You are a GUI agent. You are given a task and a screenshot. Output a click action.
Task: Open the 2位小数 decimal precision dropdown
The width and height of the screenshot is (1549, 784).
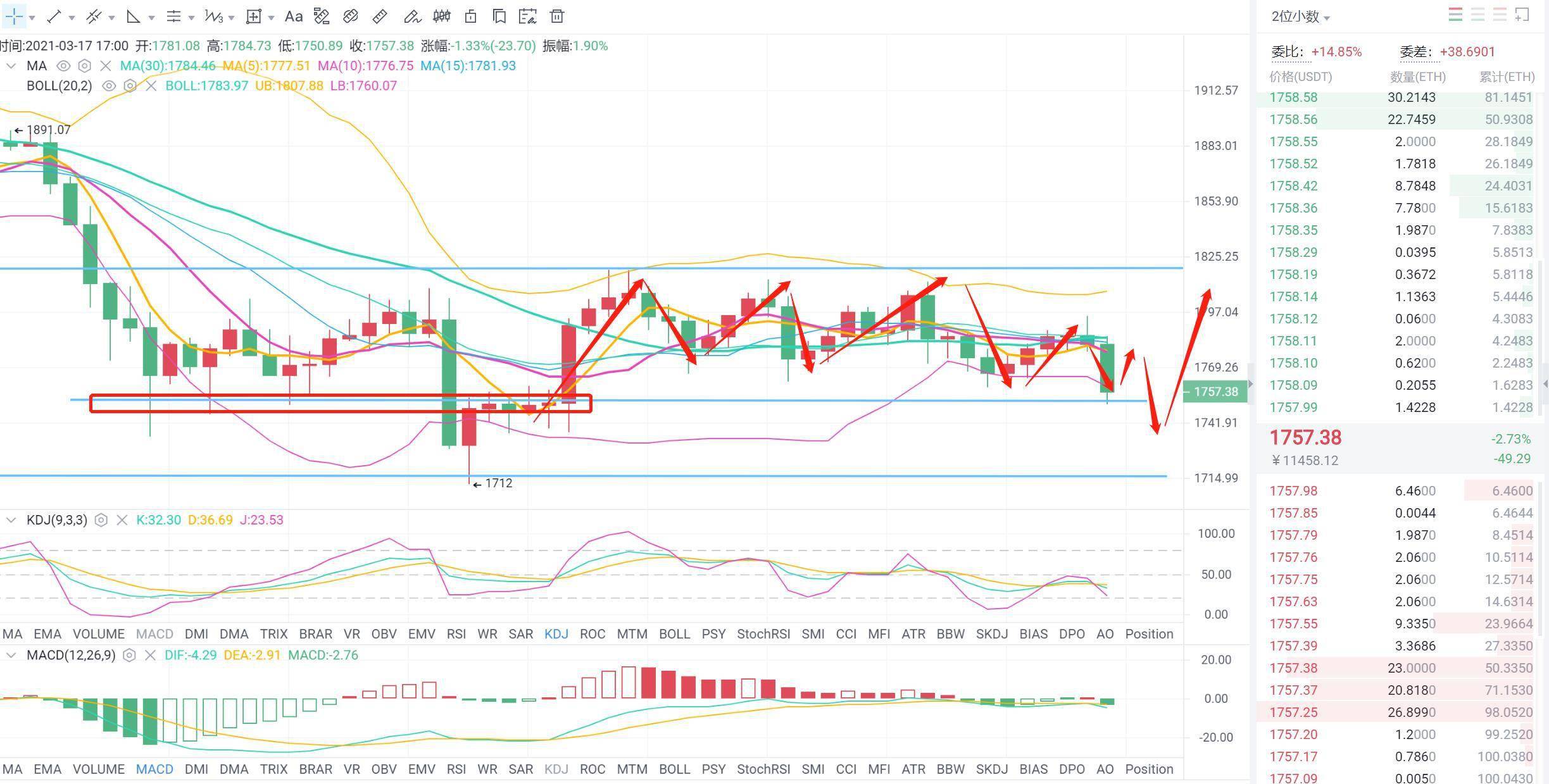point(1301,16)
